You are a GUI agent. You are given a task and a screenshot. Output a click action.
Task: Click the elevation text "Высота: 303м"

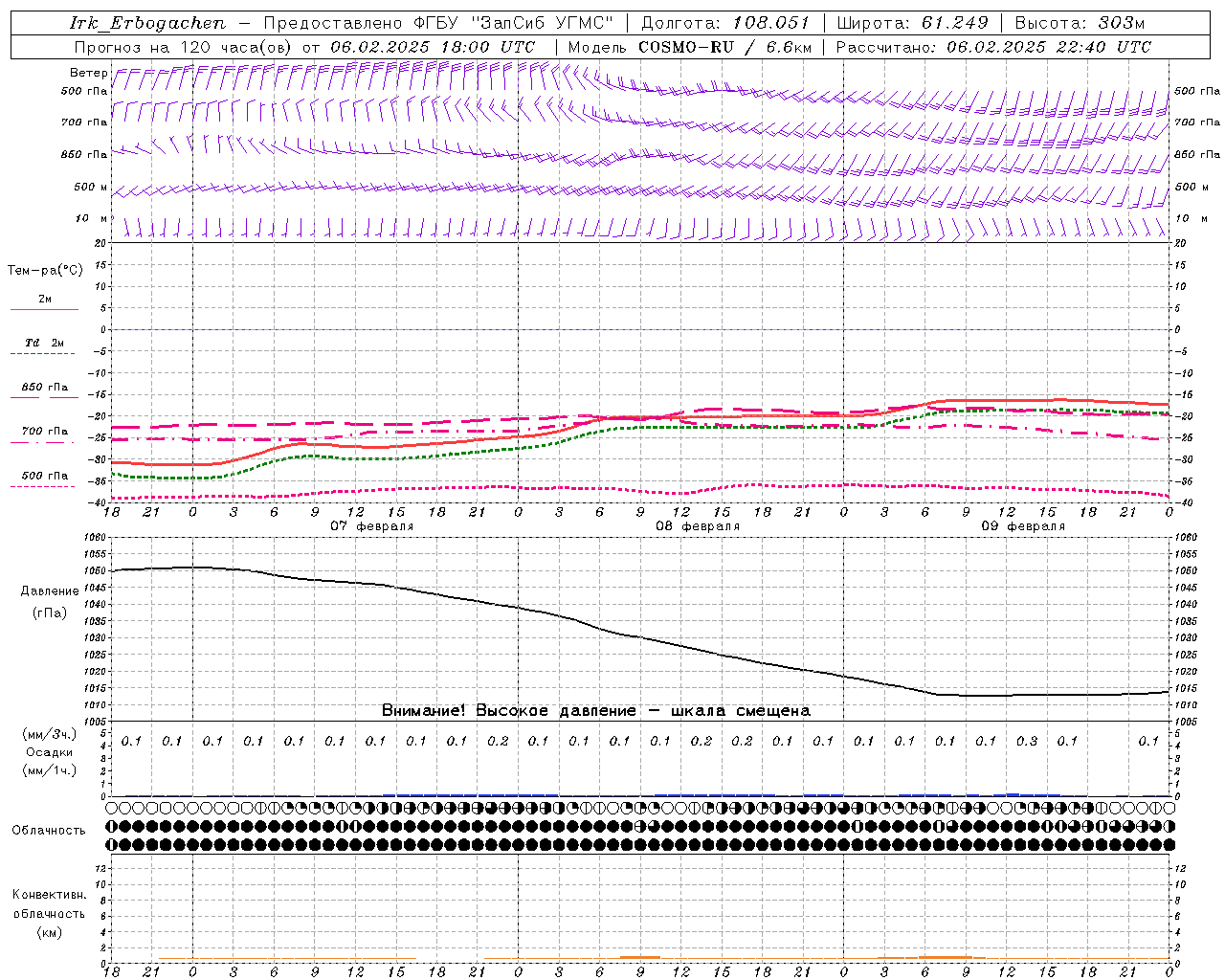(x=1080, y=23)
